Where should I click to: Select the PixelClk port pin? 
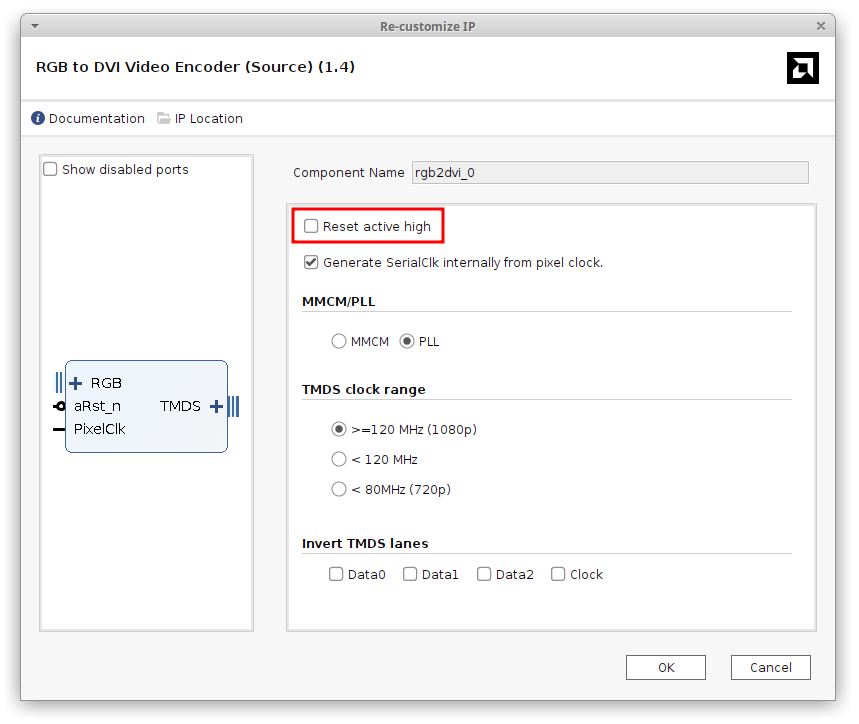(x=59, y=429)
